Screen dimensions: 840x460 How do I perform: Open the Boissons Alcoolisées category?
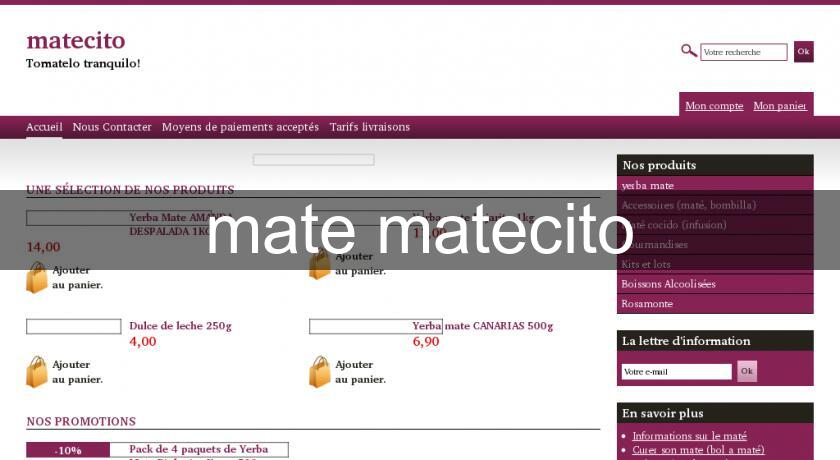tap(668, 284)
